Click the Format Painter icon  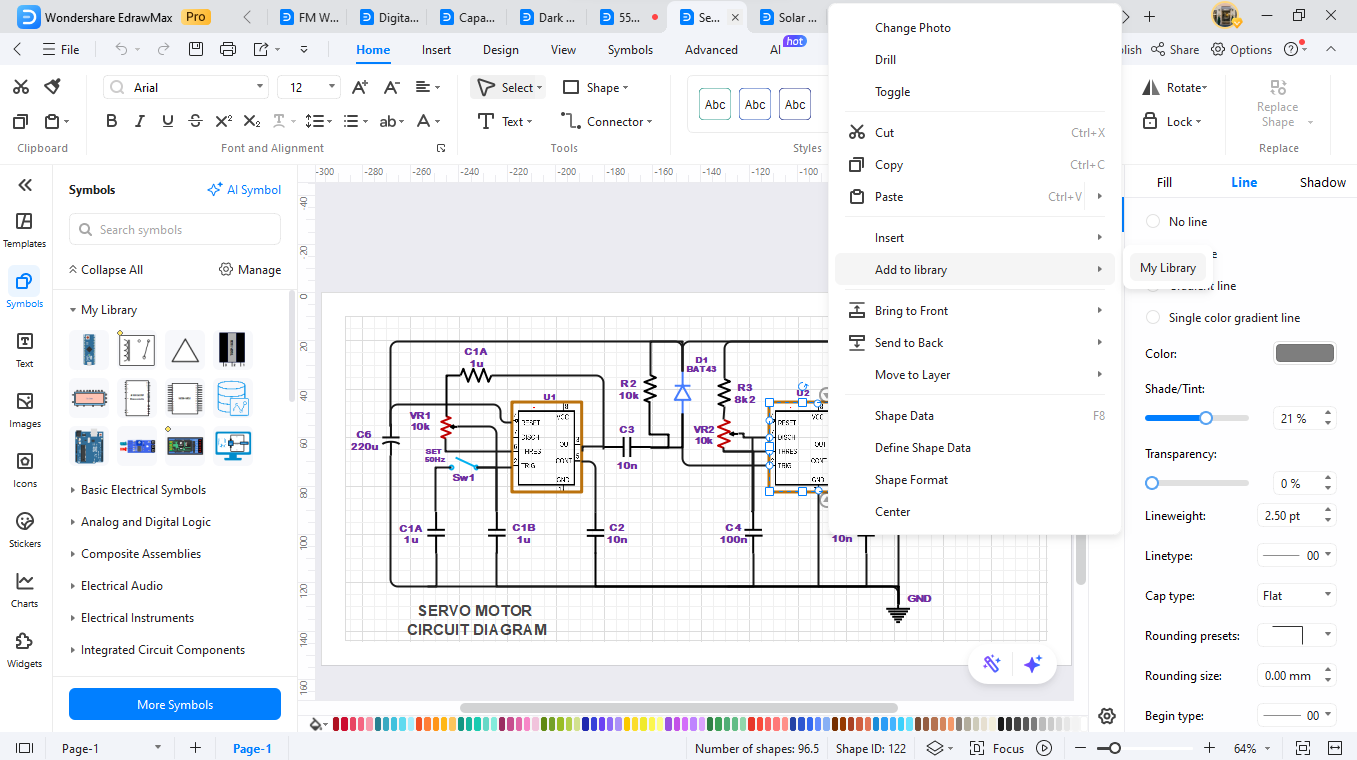click(53, 87)
